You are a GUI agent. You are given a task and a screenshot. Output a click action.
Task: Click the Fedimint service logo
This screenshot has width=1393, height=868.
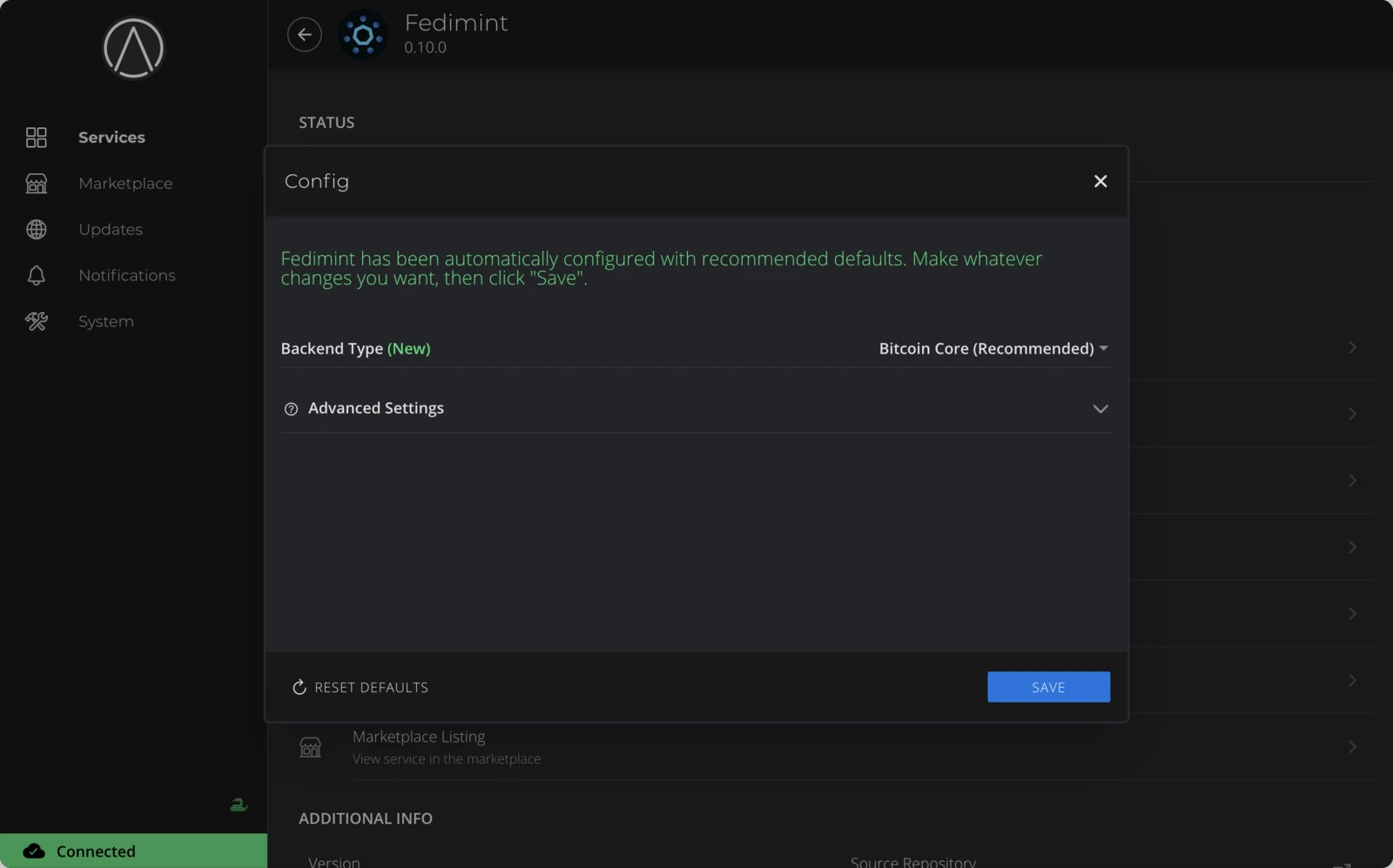362,34
